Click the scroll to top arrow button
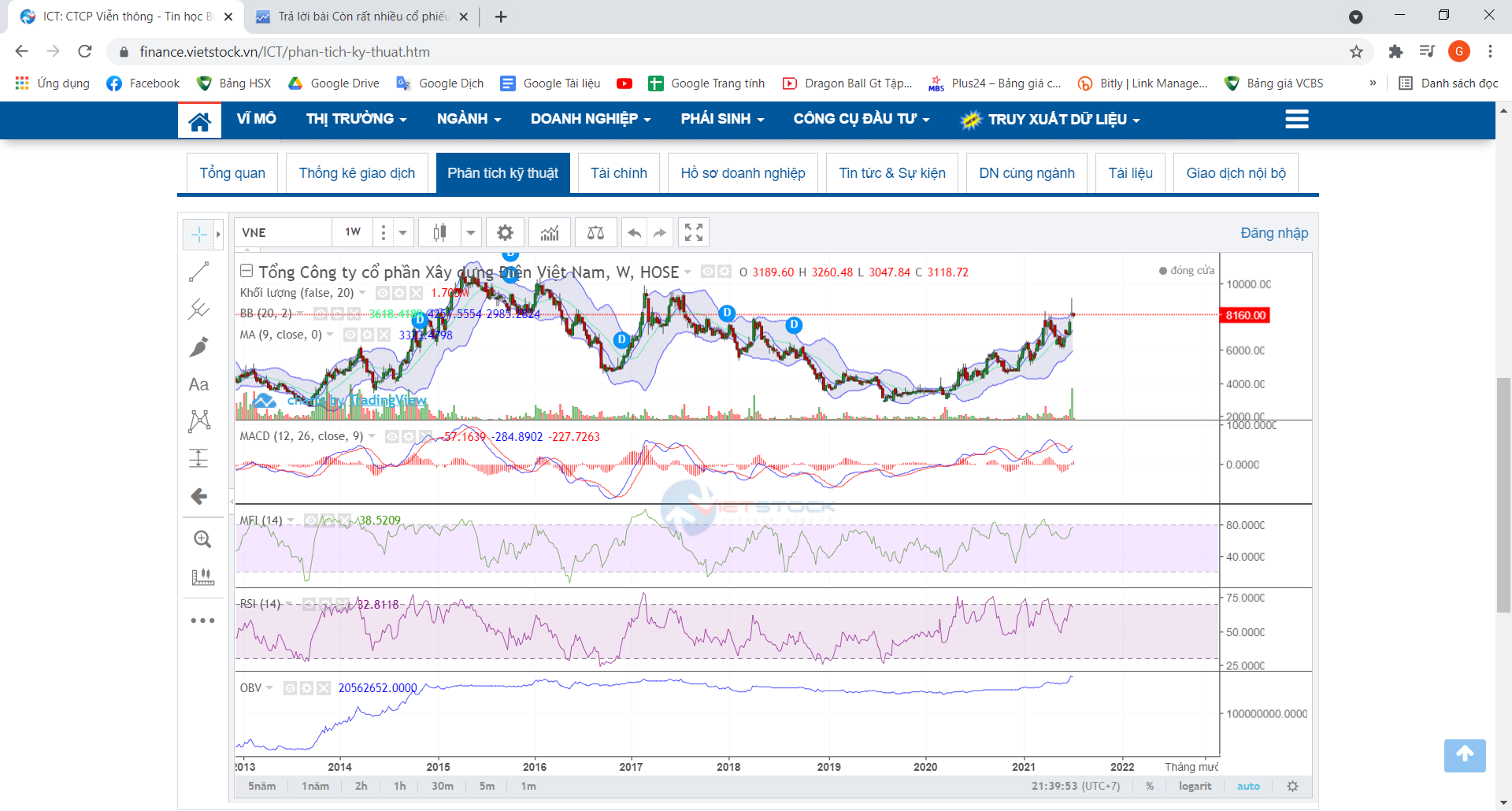The image size is (1512, 811). 1465,755
